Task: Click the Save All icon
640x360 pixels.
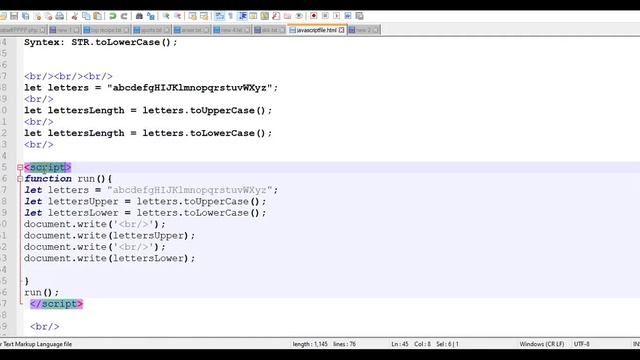Action: (26, 16)
